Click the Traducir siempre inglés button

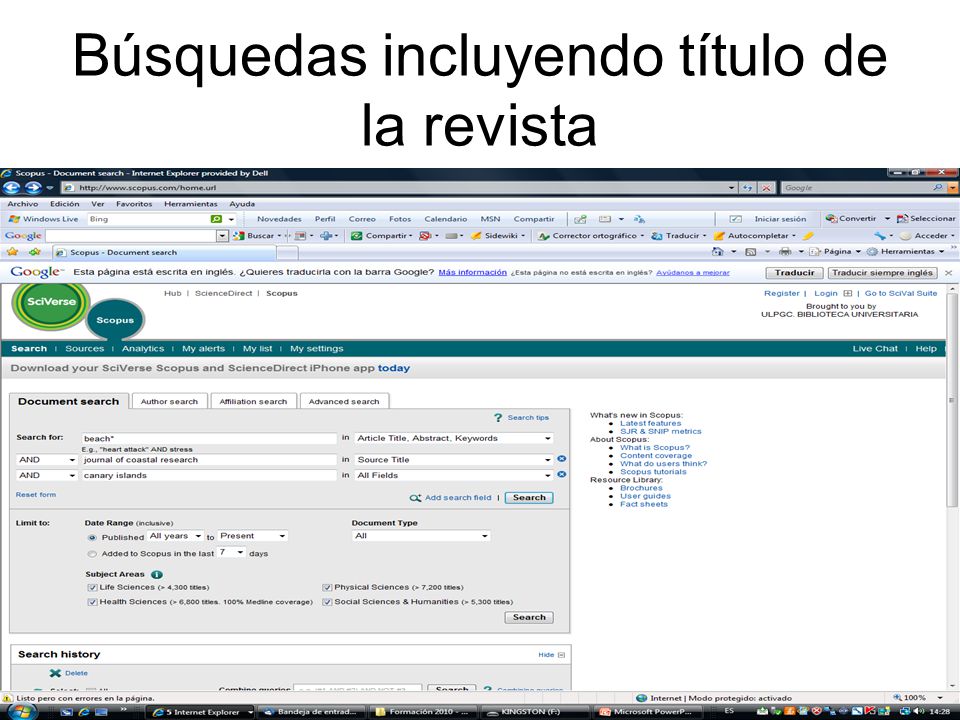(882, 273)
